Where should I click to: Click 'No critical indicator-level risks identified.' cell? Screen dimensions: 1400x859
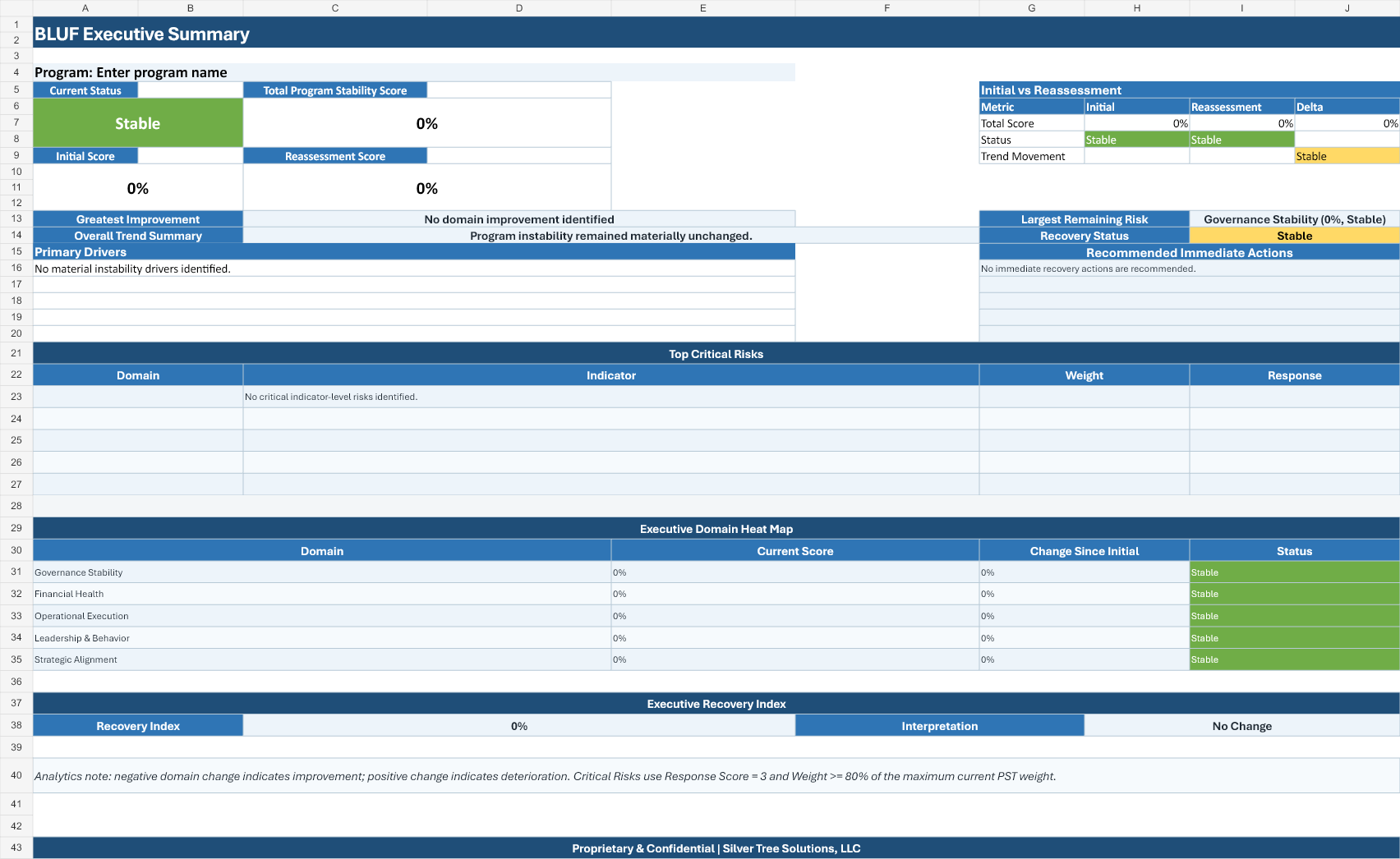[x=611, y=397]
